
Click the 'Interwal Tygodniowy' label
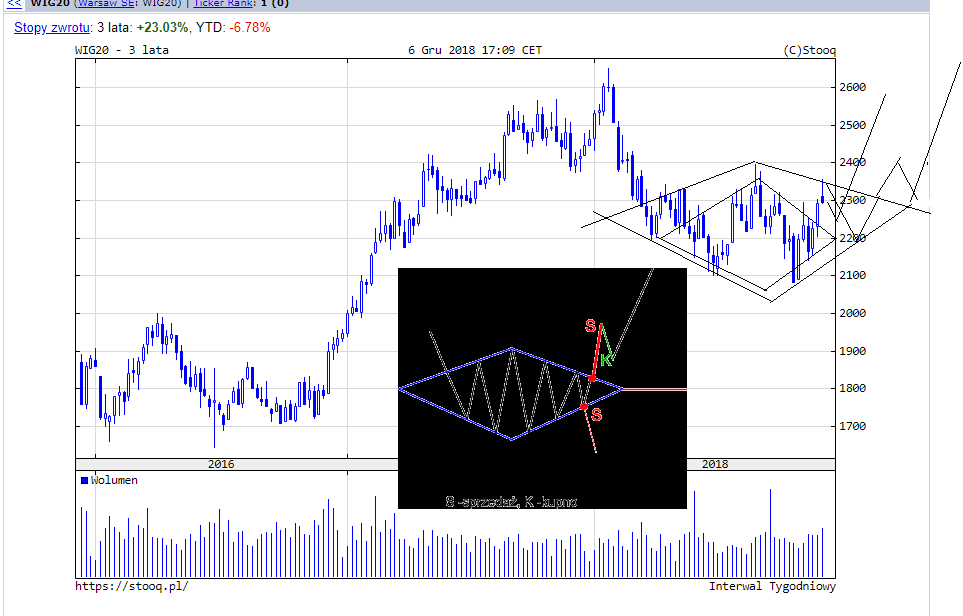click(773, 586)
